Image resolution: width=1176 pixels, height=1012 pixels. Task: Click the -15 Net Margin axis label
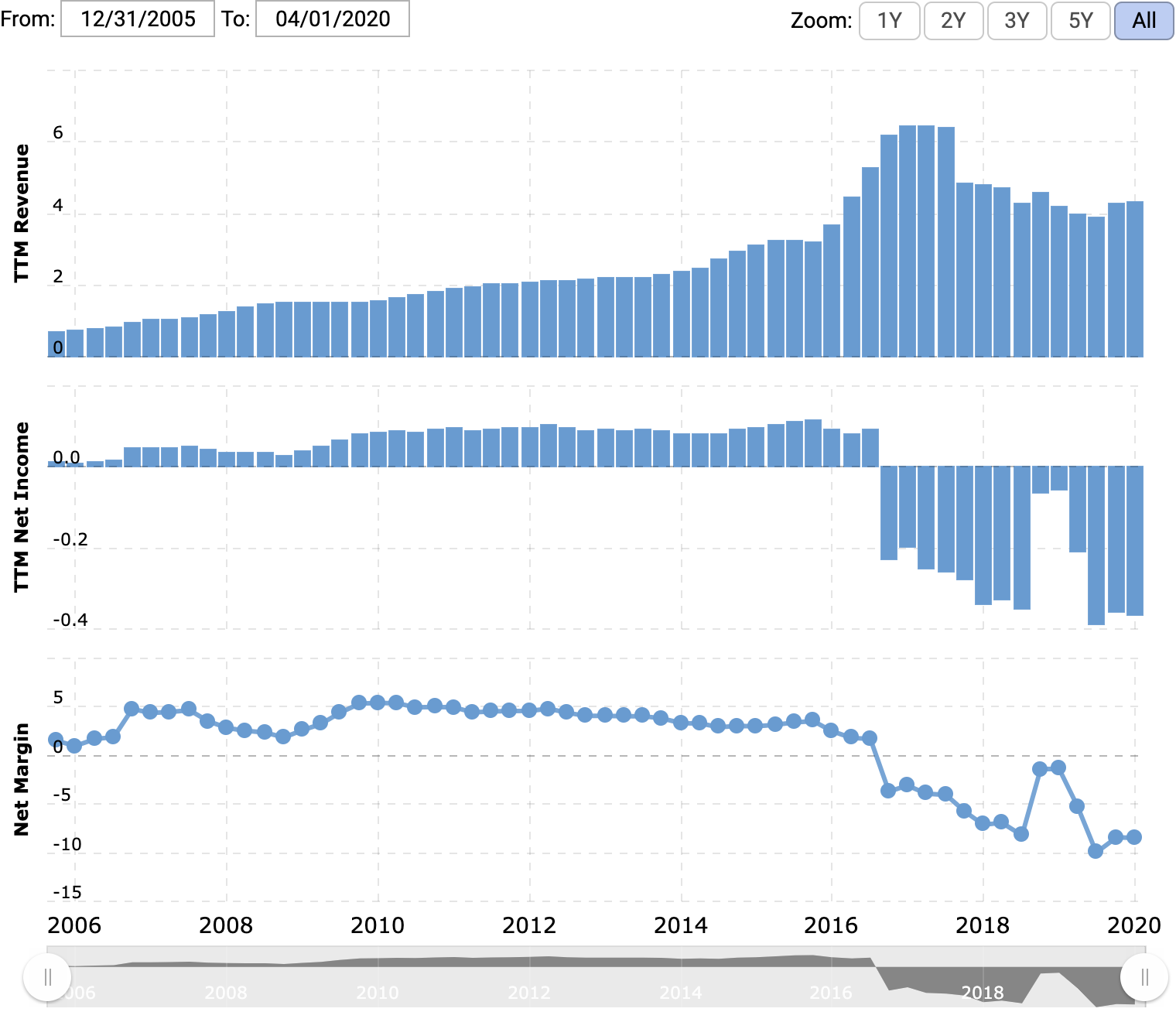pyautogui.click(x=67, y=892)
